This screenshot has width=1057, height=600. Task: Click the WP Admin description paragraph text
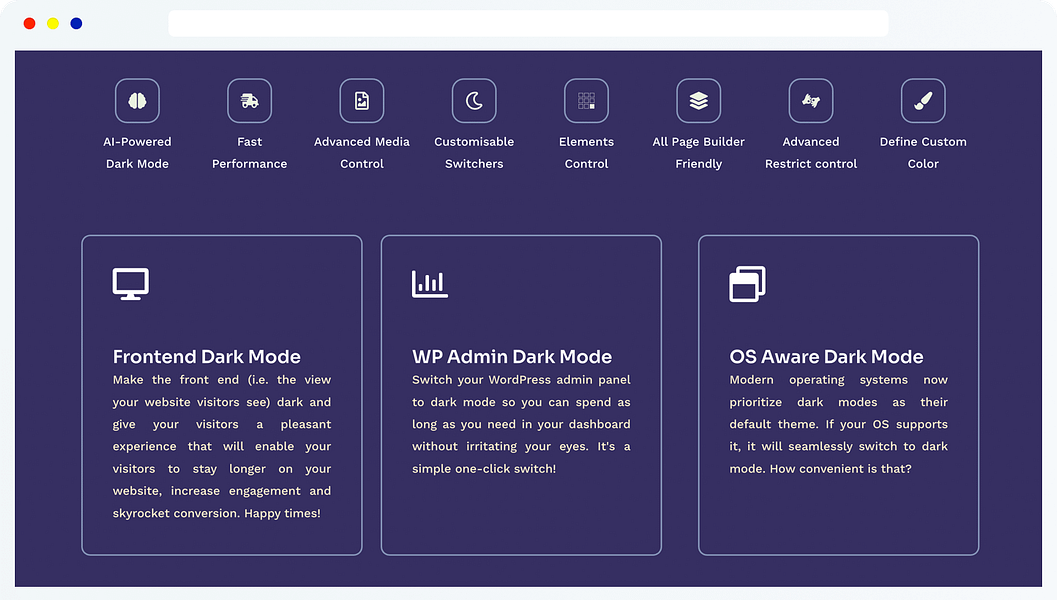[x=521, y=424]
